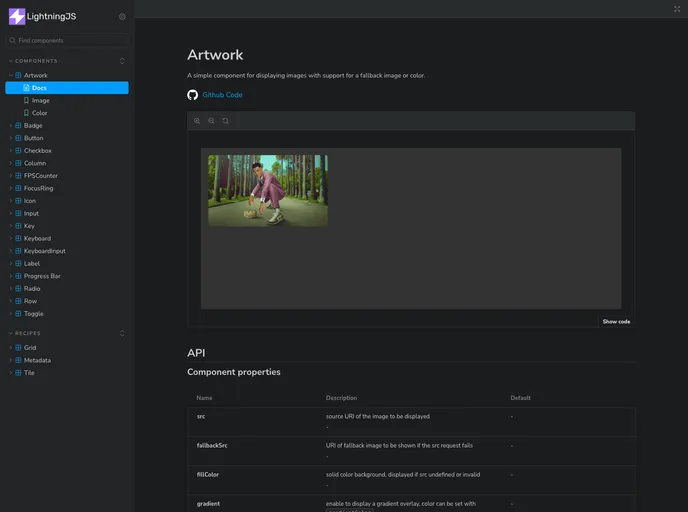Click the Name column header

coord(204,398)
